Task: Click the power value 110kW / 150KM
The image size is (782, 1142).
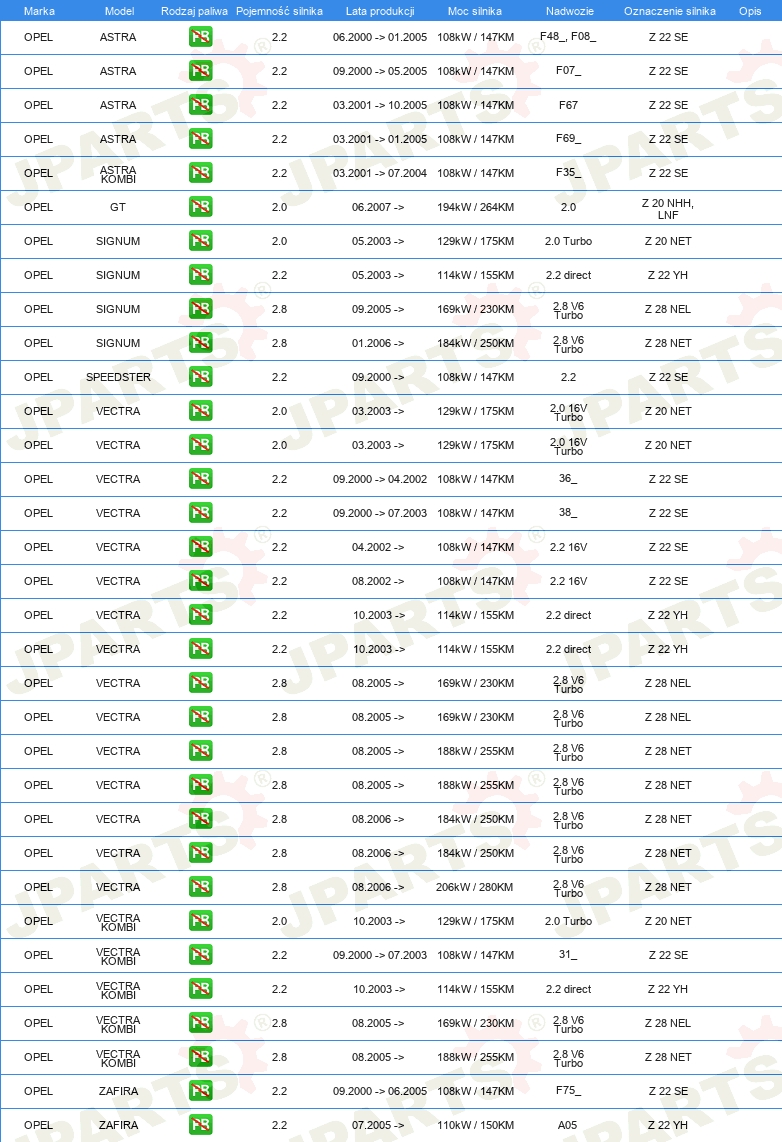Action: click(x=475, y=1125)
